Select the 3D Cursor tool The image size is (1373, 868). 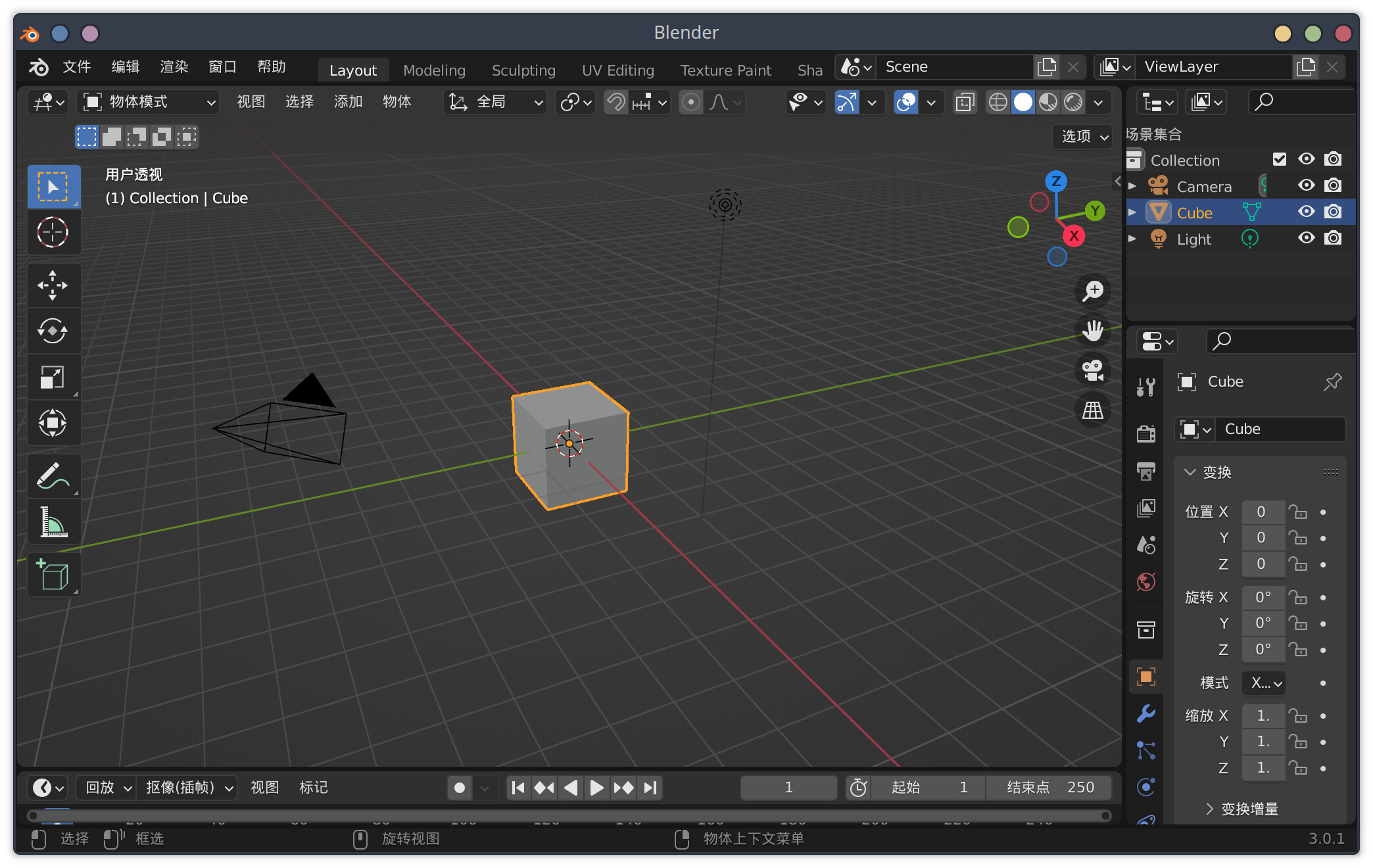pos(53,232)
